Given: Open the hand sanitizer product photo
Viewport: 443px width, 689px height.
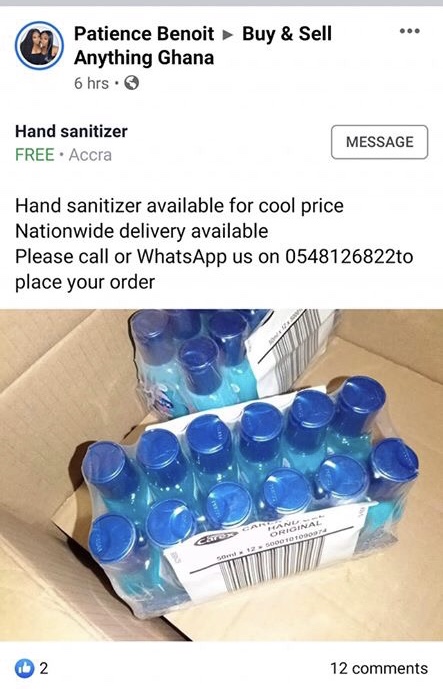Looking at the screenshot, I should 222,475.
